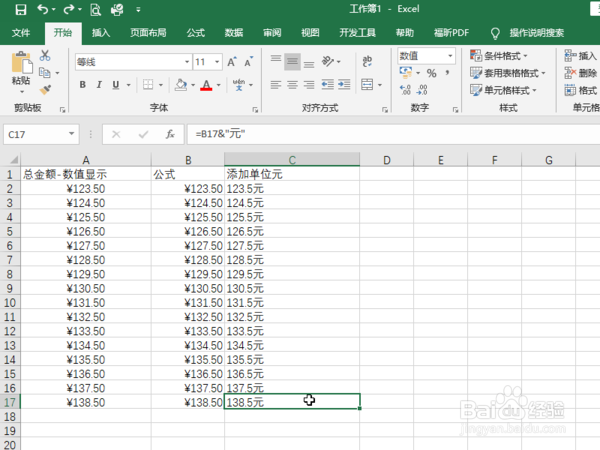Open the 视图 View tab
Viewport: 600px width, 450px height.
pos(310,33)
